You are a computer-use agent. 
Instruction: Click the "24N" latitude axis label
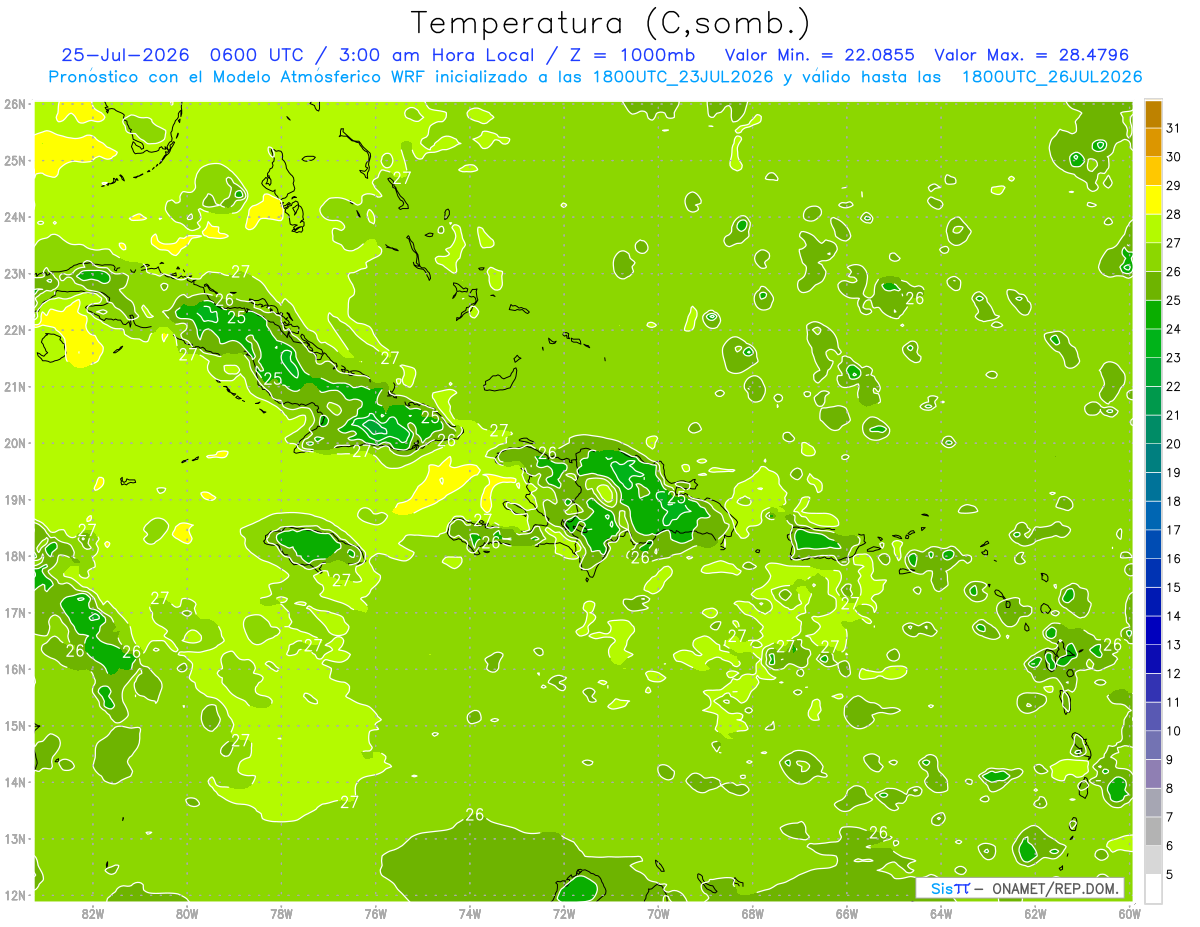pos(14,217)
